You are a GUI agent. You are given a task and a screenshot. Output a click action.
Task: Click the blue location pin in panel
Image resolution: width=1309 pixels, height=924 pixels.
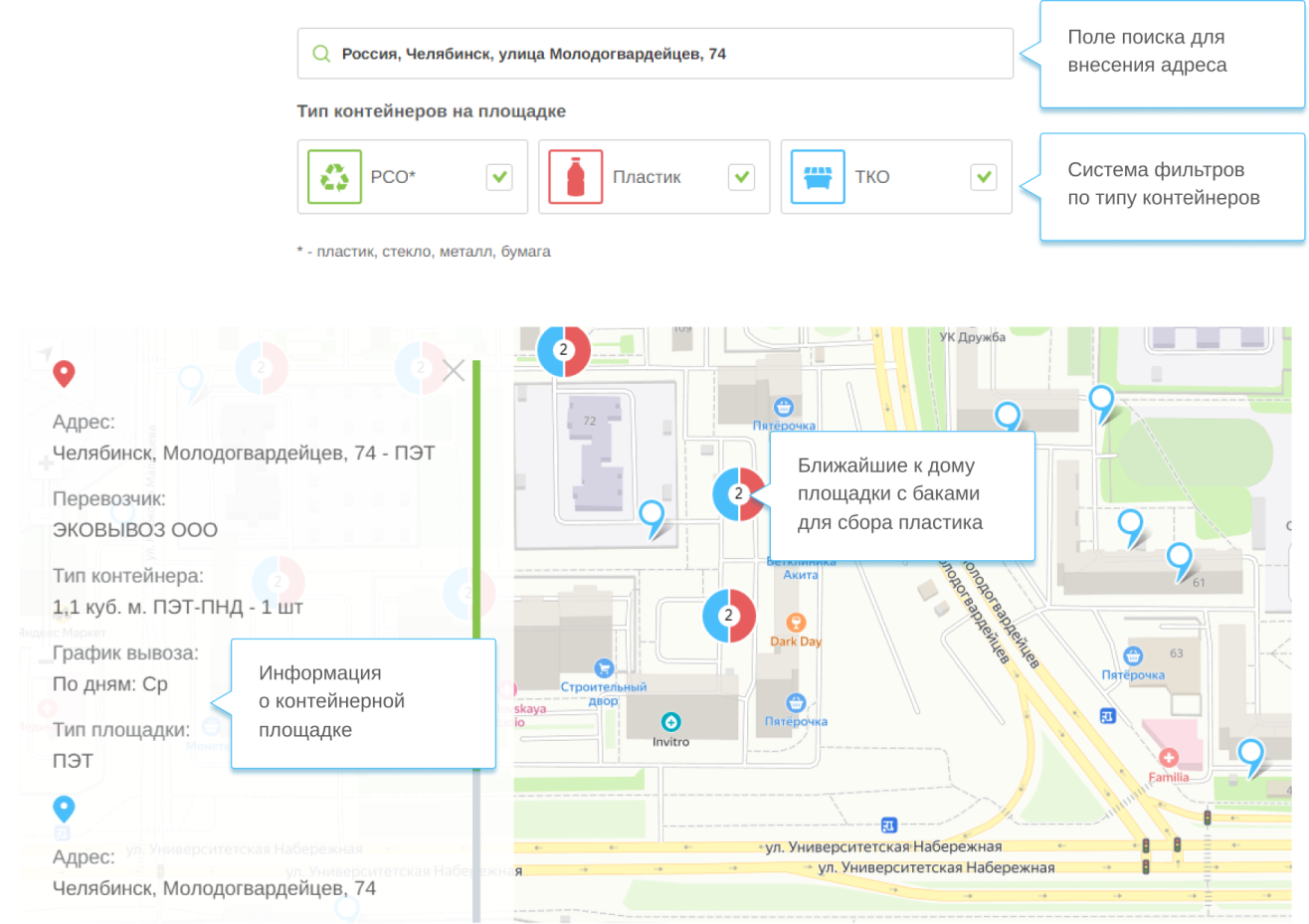(64, 809)
